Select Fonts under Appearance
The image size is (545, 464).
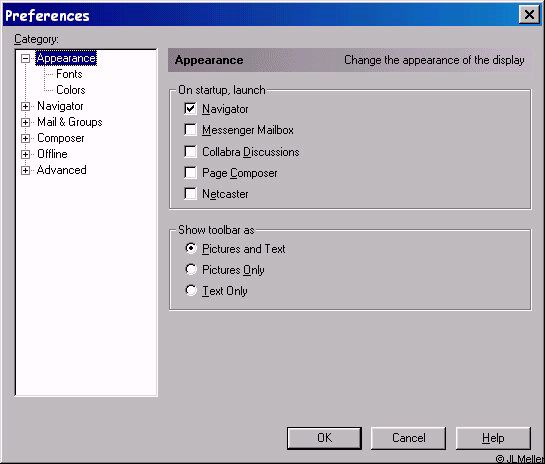point(69,74)
